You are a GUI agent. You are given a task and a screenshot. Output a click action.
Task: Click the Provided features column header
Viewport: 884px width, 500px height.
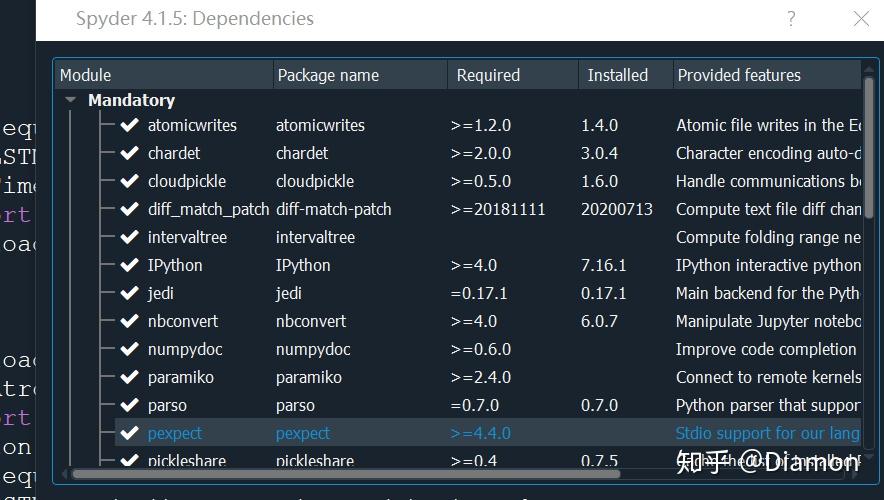click(767, 75)
